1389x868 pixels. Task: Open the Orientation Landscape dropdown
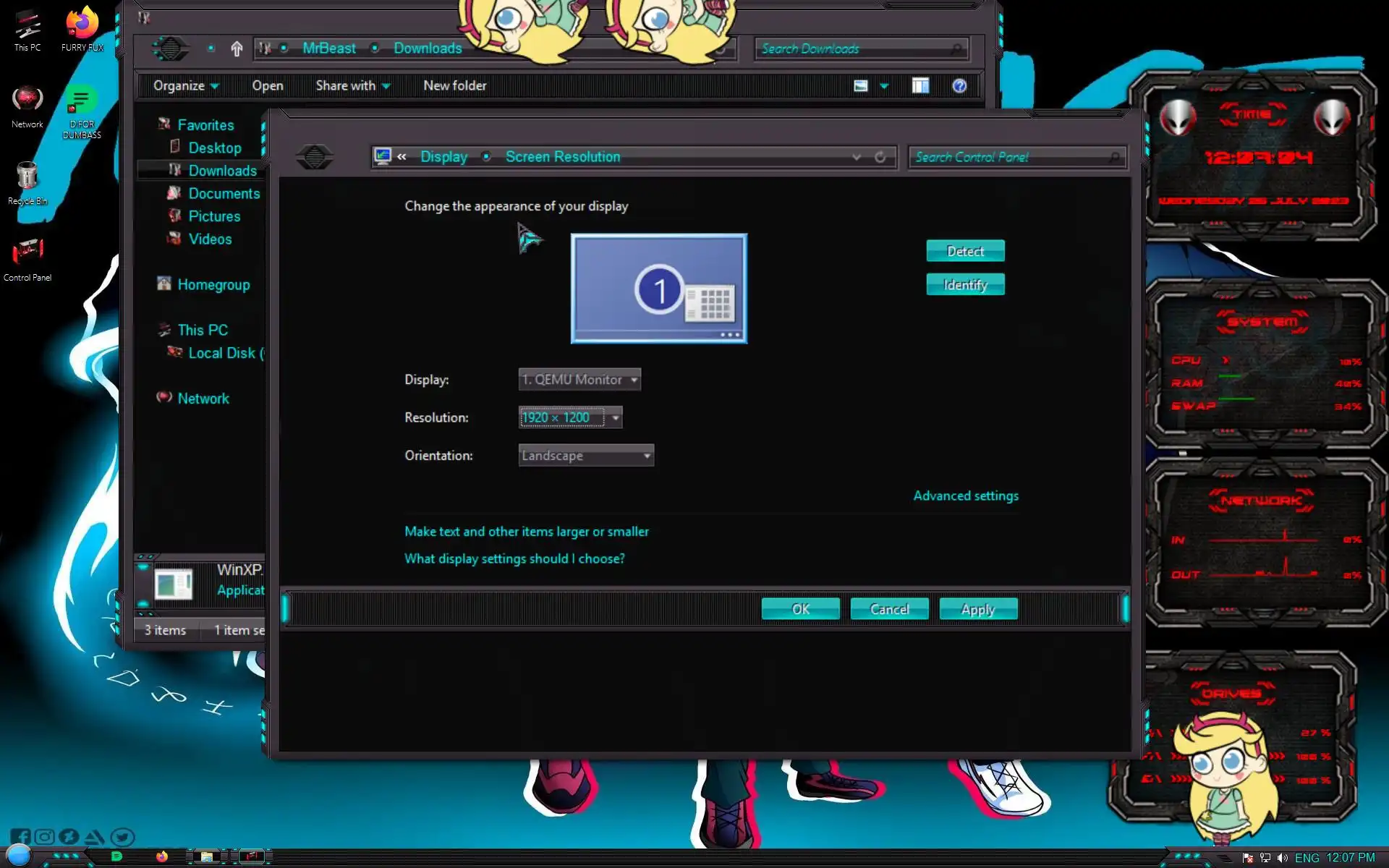(586, 456)
